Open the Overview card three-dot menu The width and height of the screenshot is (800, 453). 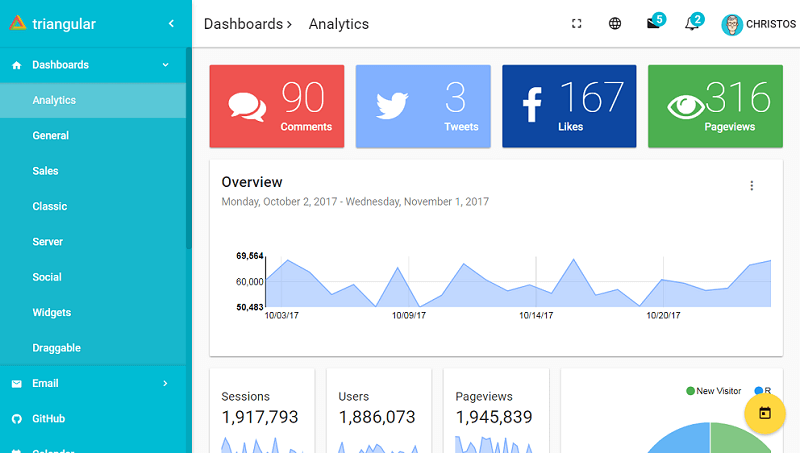tap(752, 186)
